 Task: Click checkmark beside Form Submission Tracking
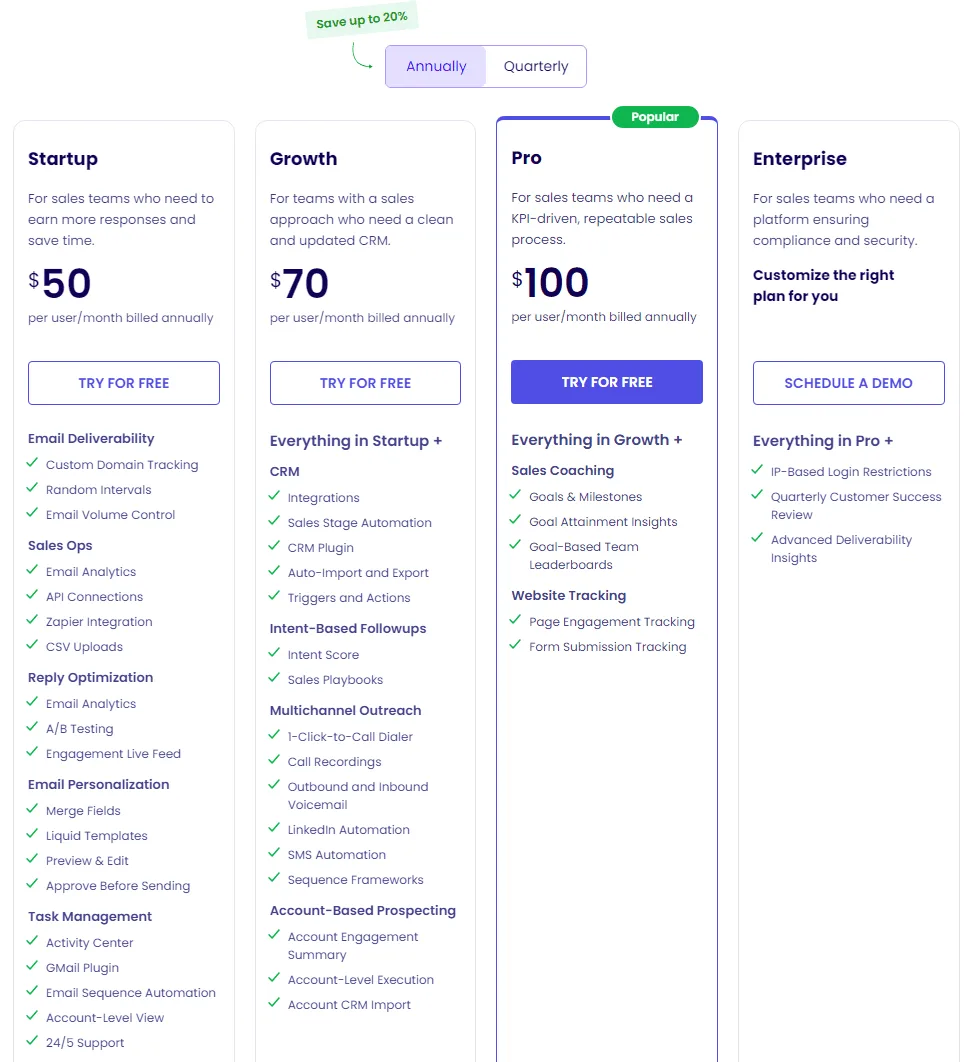pyautogui.click(x=517, y=646)
